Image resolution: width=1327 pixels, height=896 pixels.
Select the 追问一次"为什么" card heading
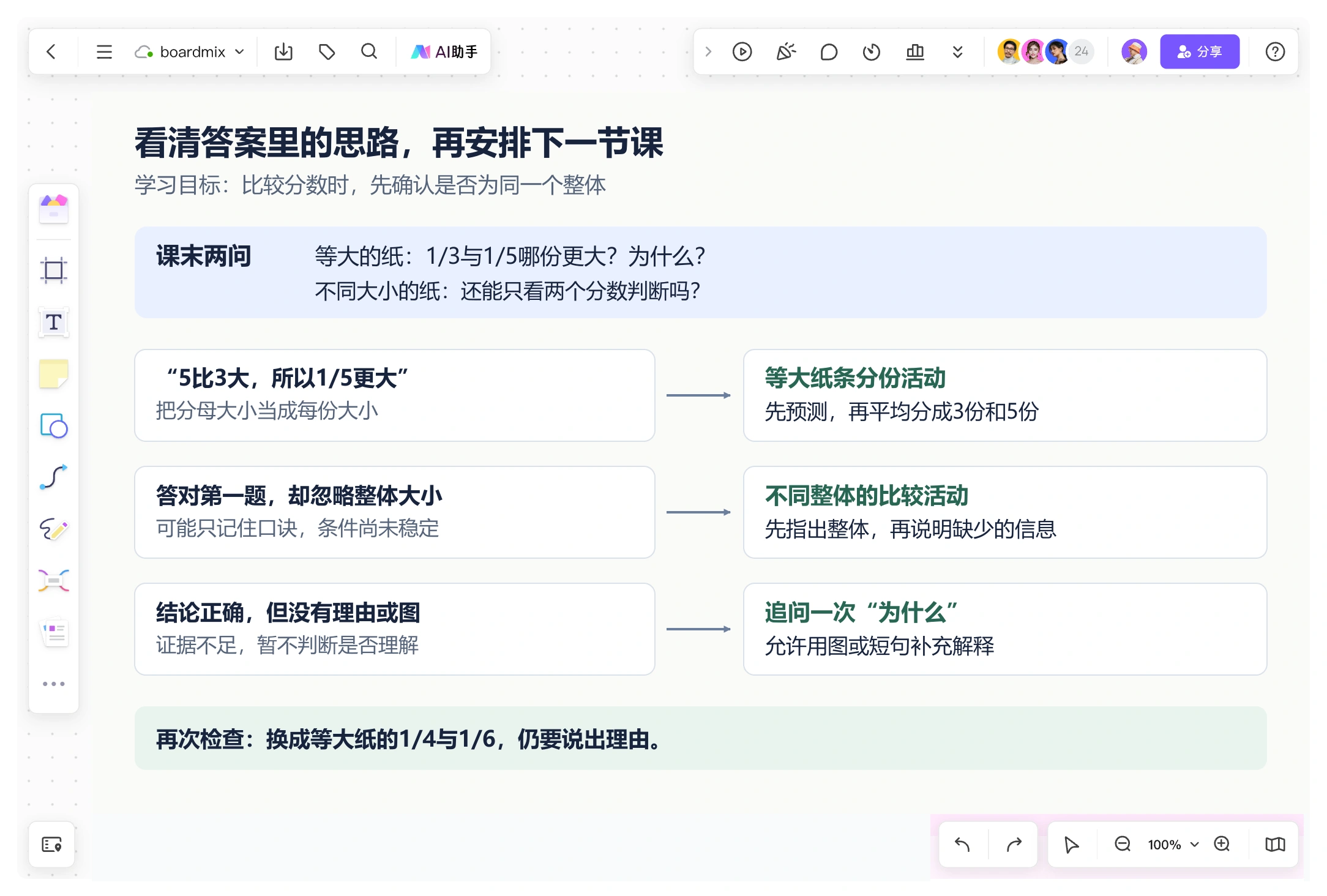tap(862, 613)
